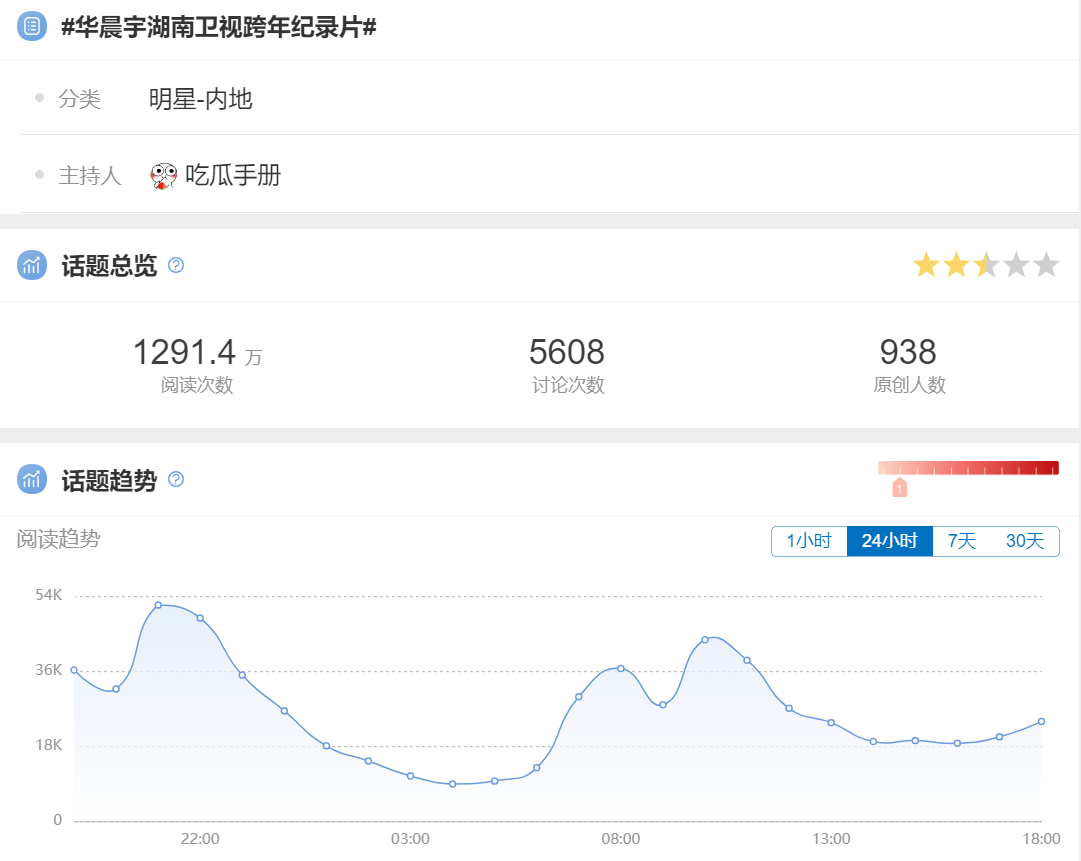Open the help tooltip beside 话题趋势
This screenshot has width=1081, height=861.
coord(175,479)
